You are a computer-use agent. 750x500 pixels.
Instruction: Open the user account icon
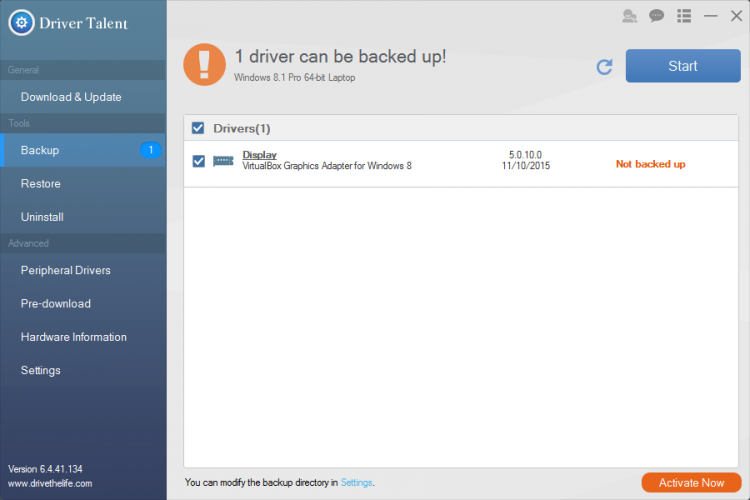tap(629, 16)
